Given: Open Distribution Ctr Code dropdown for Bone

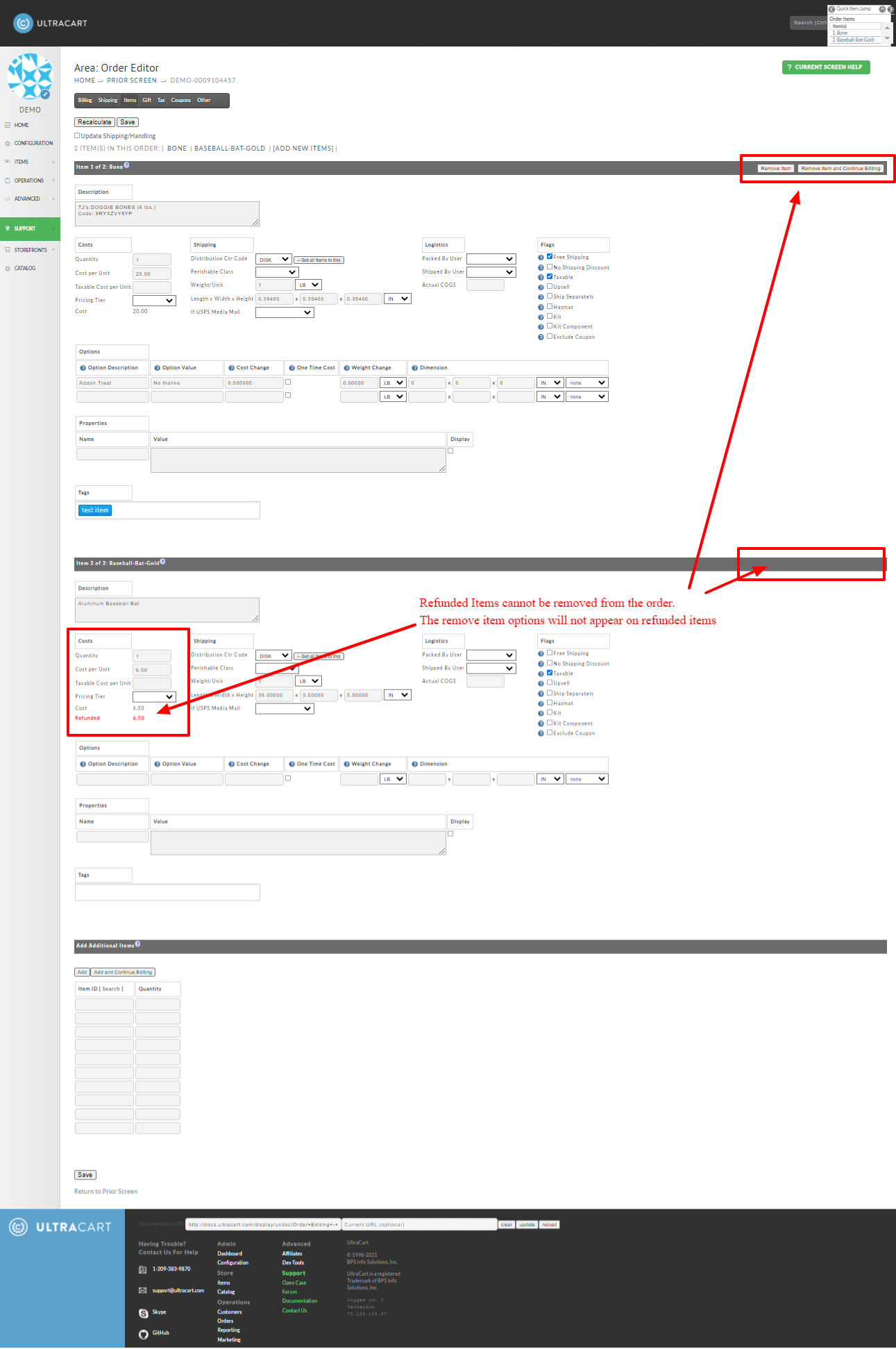Looking at the screenshot, I should [x=273, y=260].
